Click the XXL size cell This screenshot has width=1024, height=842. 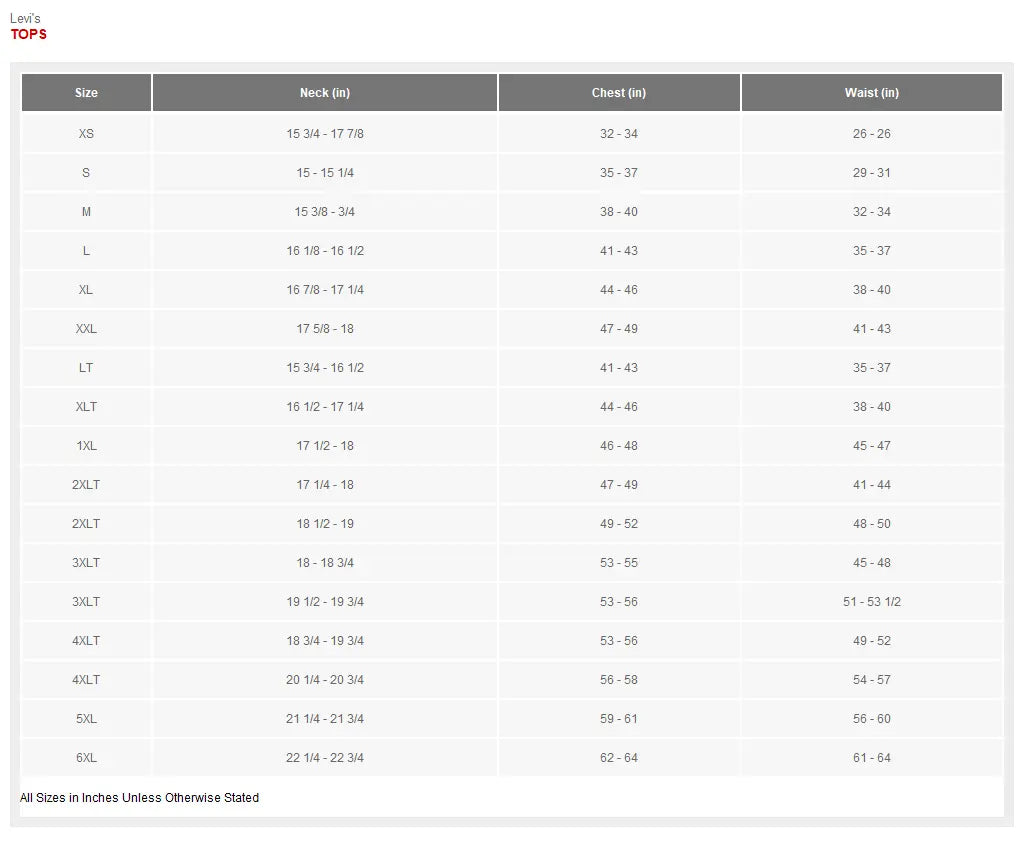pyautogui.click(x=86, y=329)
